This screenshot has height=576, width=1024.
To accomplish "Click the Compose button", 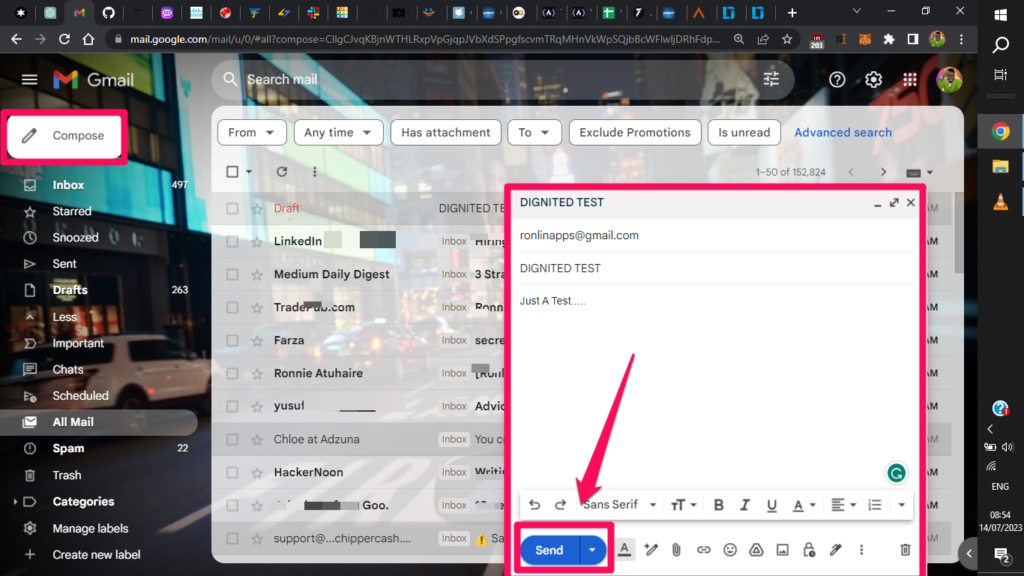I will coord(64,136).
